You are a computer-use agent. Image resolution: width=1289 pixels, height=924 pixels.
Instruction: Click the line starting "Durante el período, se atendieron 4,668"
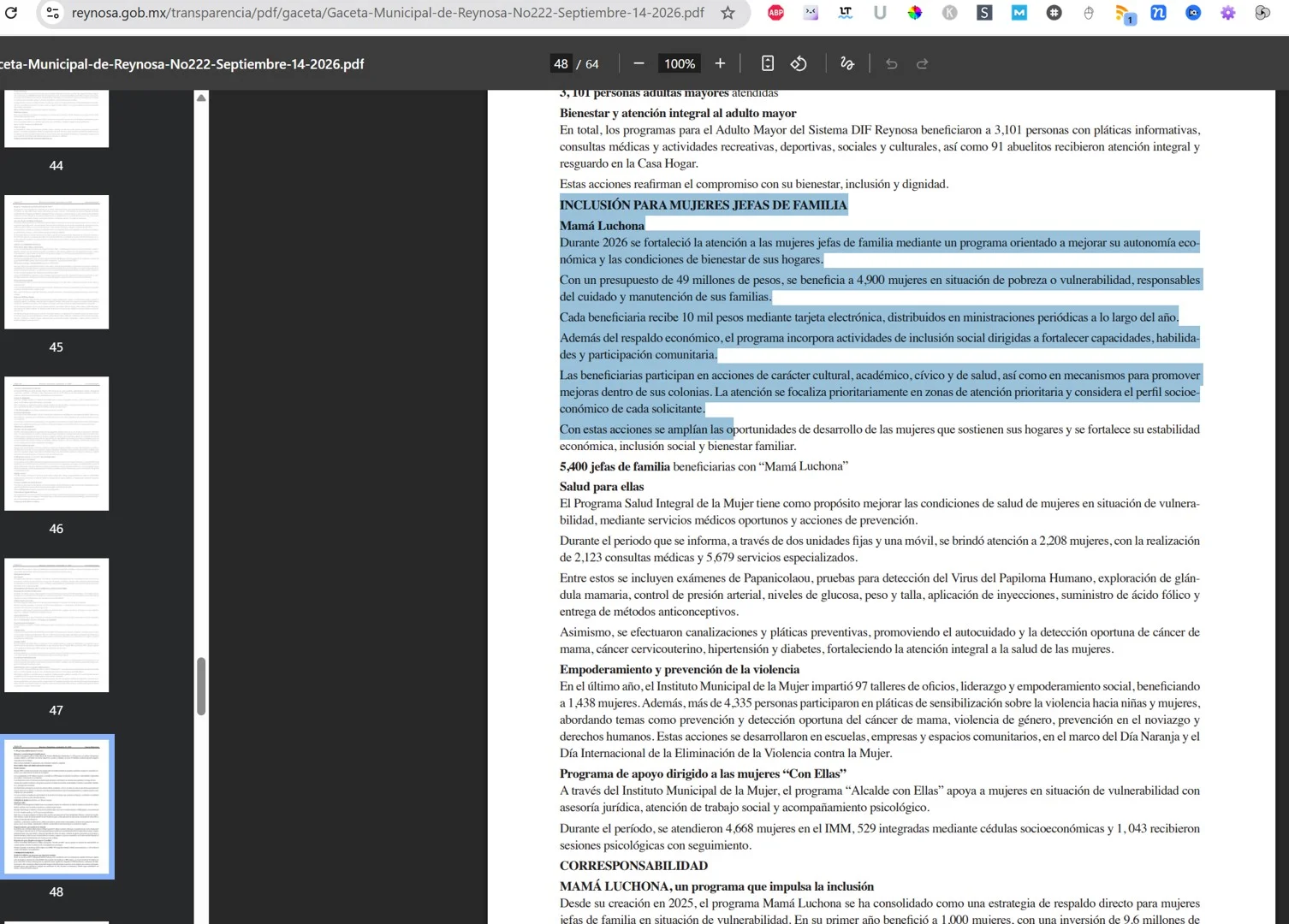point(880,829)
